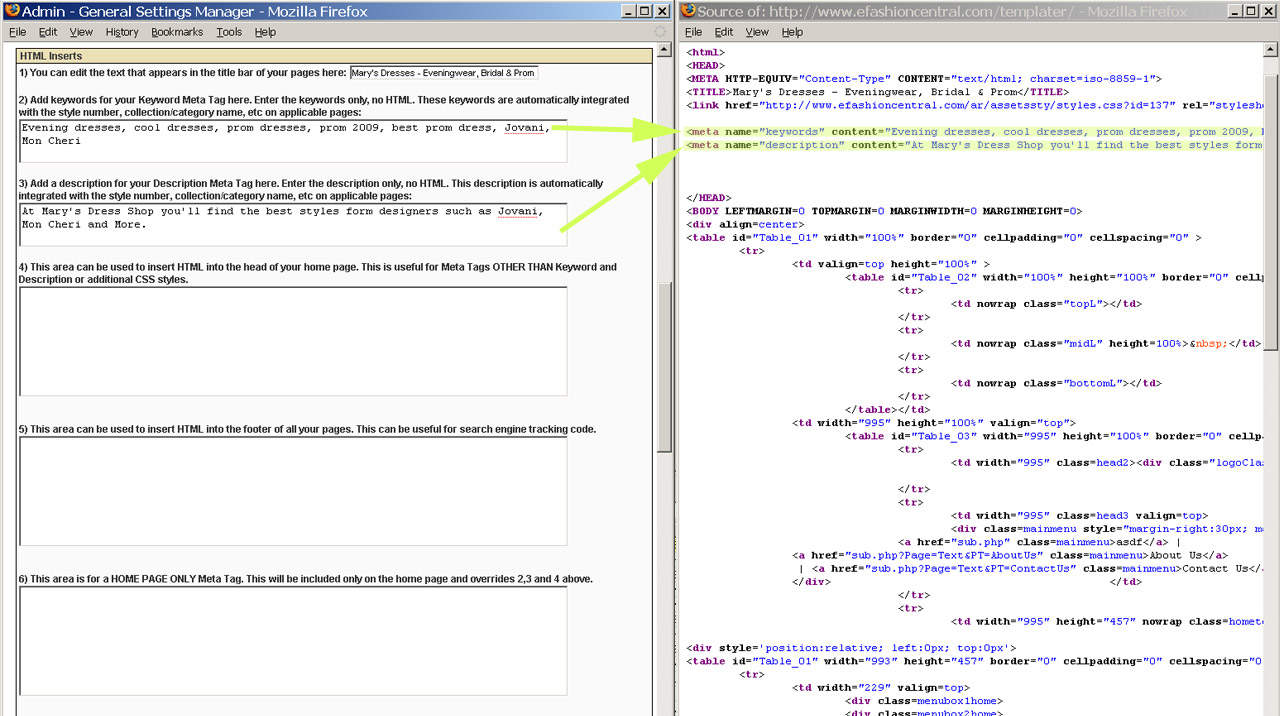This screenshot has width=1280, height=716.
Task: Open Edit menu in Source window
Action: (724, 32)
